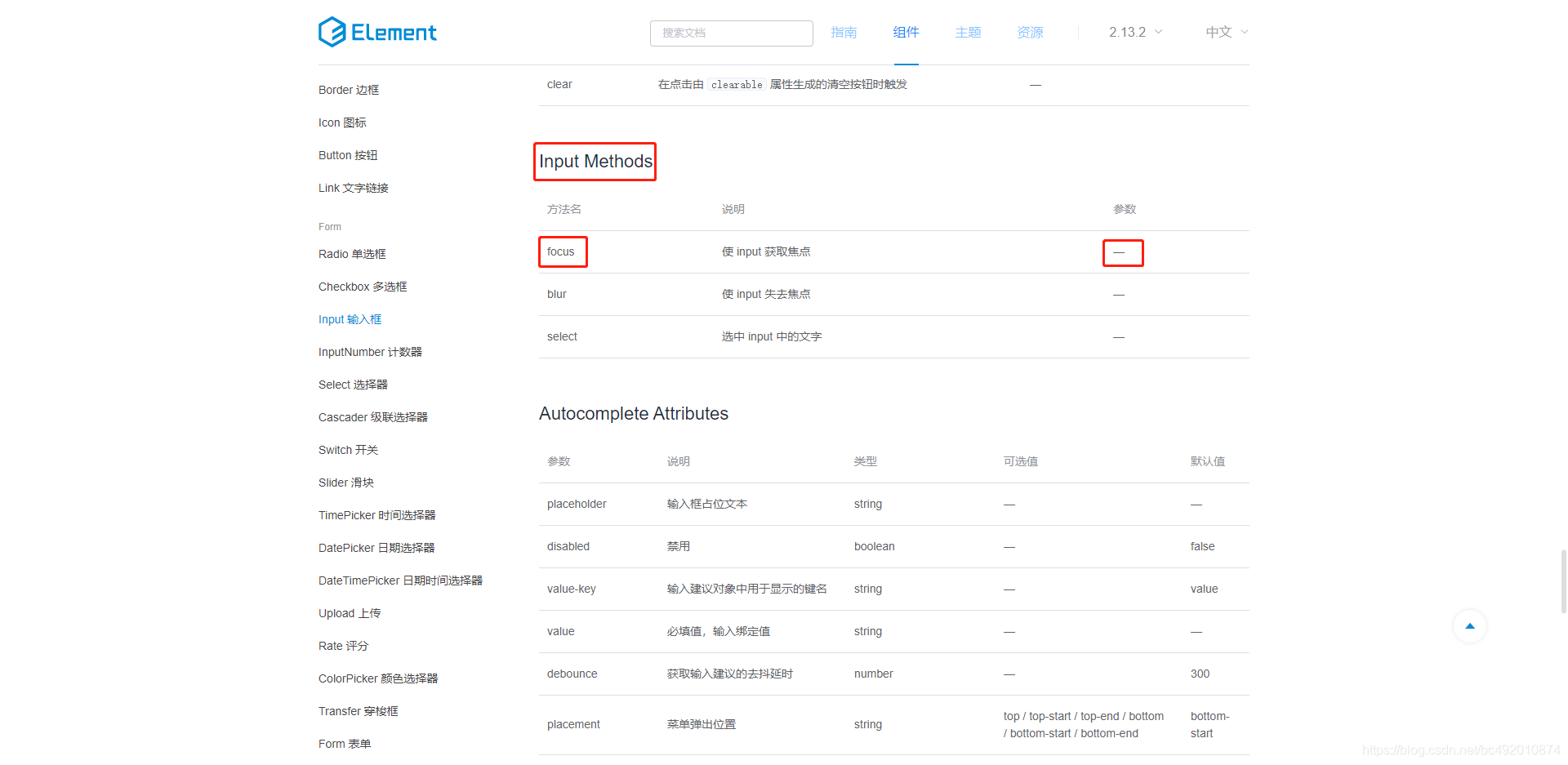Click the blur method name
1568x765 pixels.
[x=557, y=294]
